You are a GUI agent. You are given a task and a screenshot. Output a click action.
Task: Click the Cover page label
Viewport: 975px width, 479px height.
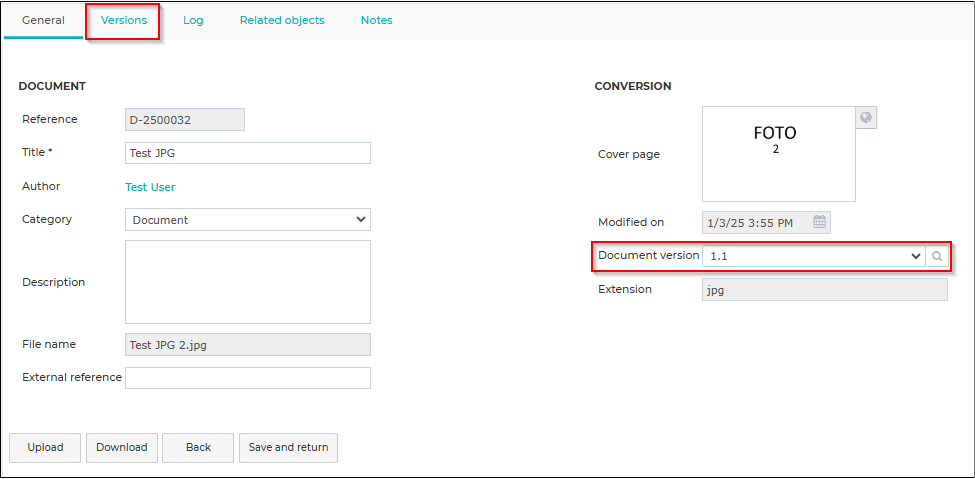tap(629, 154)
